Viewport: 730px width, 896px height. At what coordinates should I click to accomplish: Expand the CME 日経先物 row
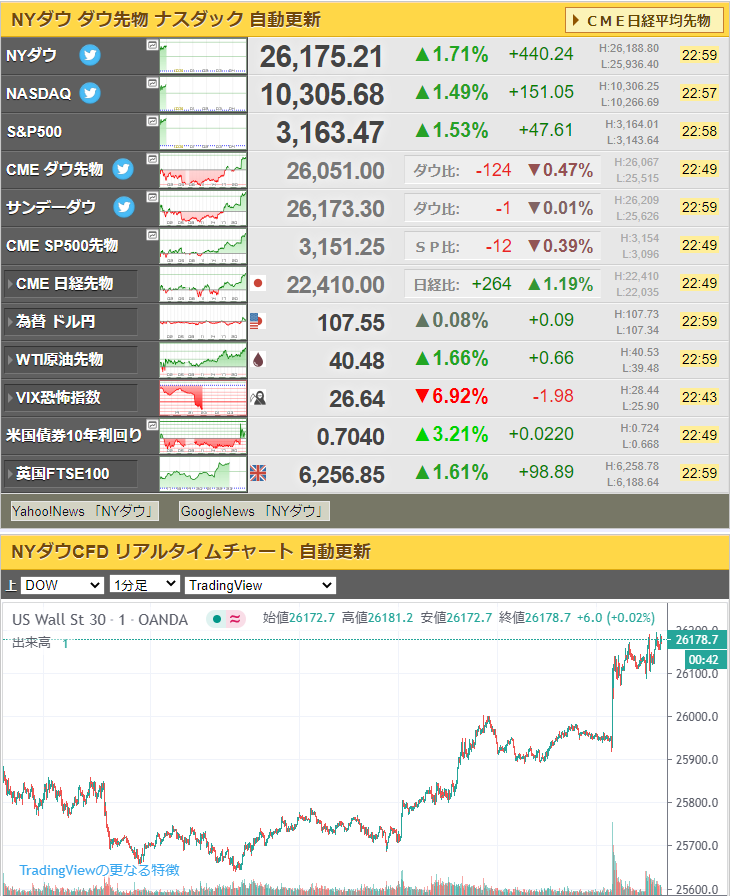tap(71, 283)
